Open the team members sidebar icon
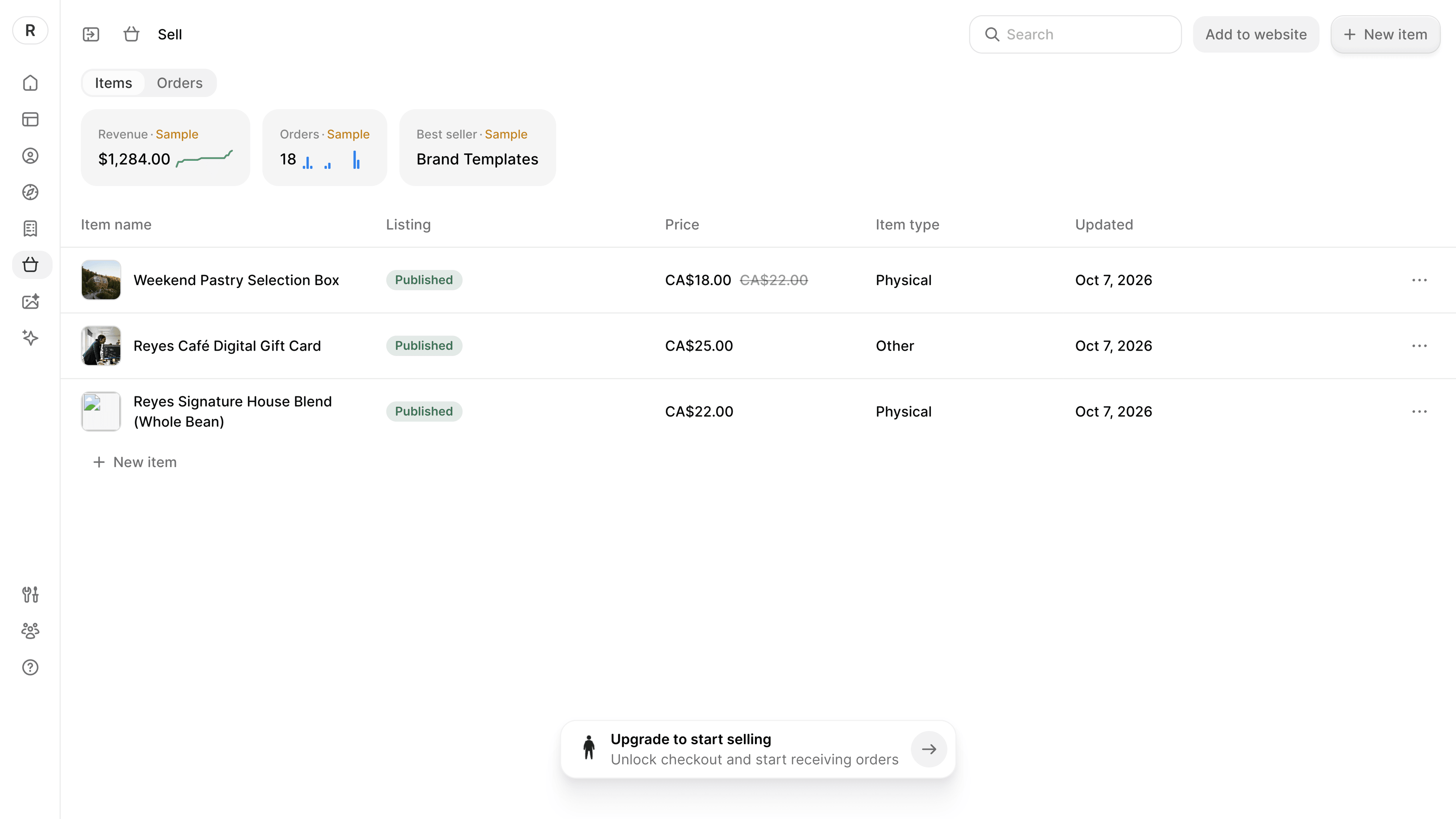The image size is (1456, 819). [30, 631]
